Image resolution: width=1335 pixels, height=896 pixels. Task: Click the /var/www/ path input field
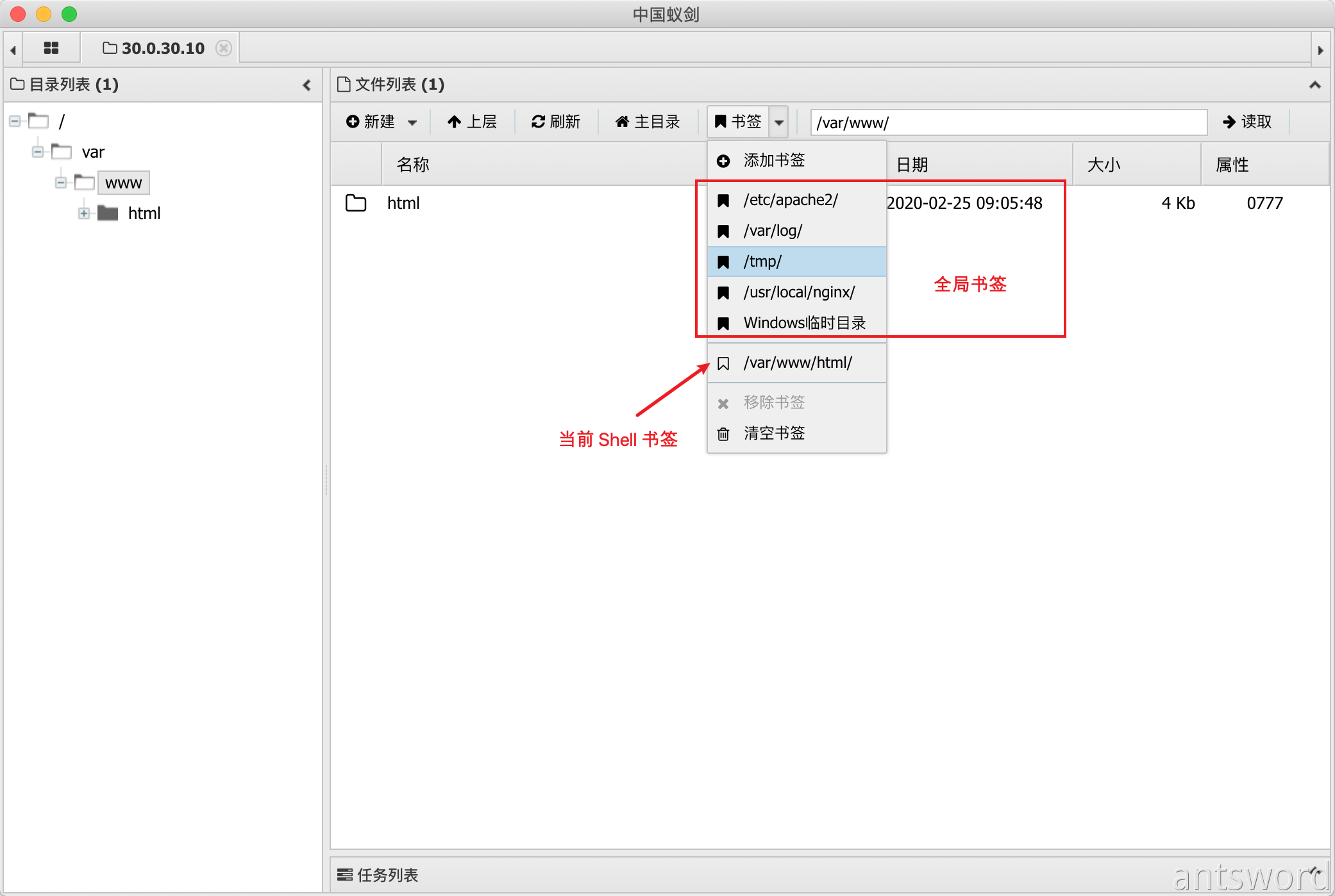pos(1008,122)
